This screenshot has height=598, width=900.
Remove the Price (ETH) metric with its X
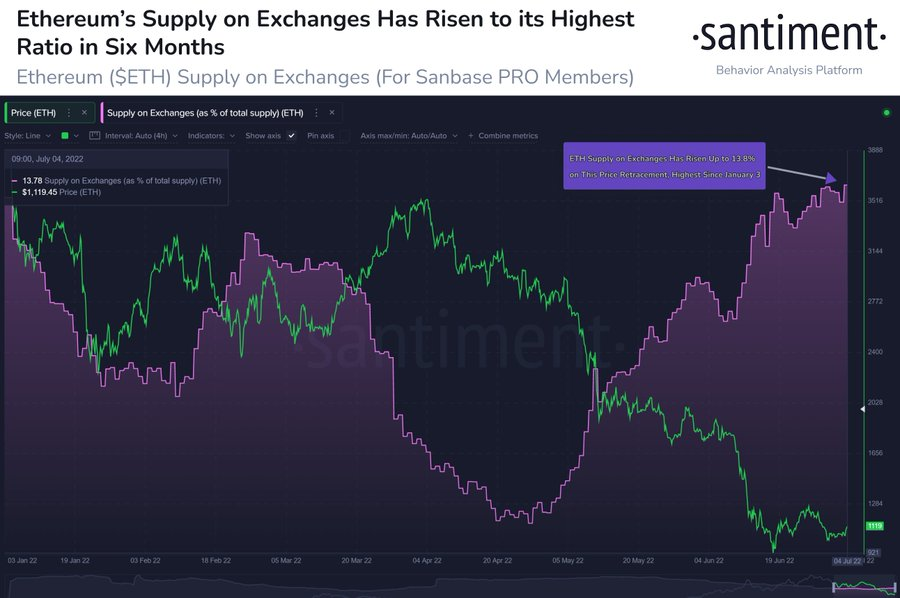click(84, 112)
